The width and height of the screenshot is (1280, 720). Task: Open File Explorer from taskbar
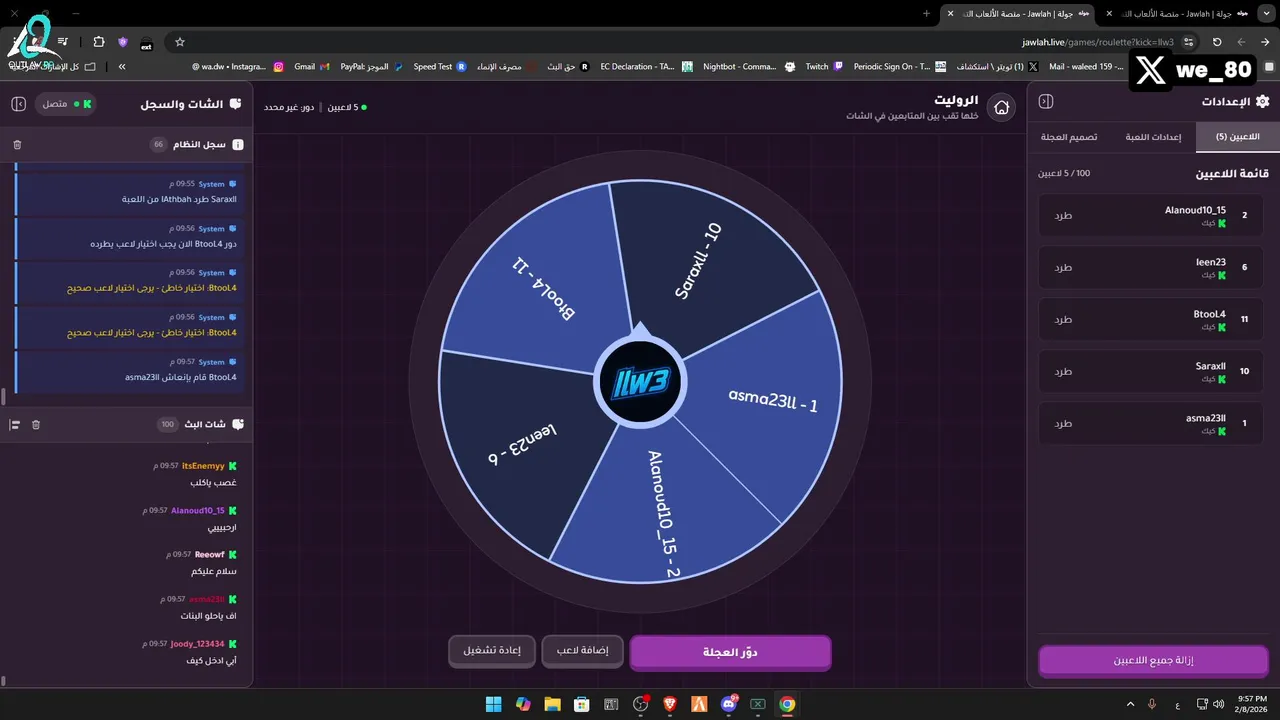coord(552,704)
